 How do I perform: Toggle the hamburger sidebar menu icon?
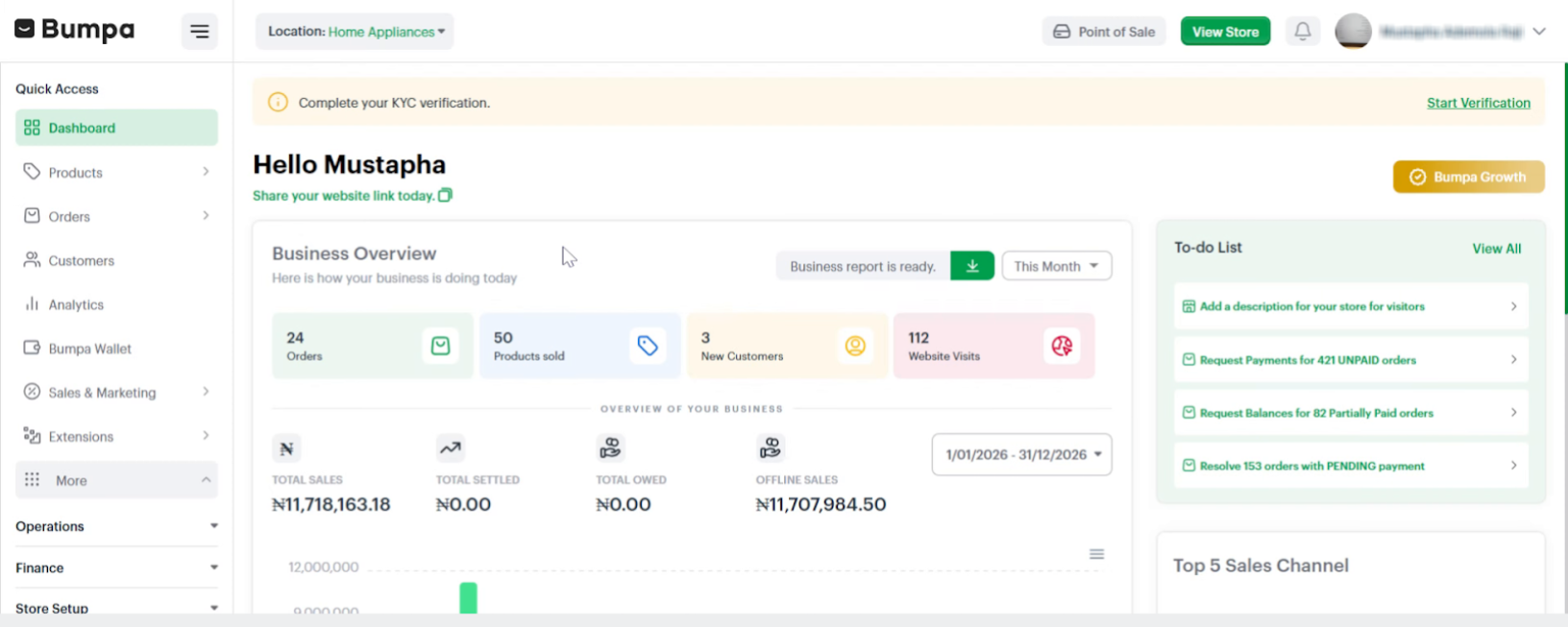point(199,32)
